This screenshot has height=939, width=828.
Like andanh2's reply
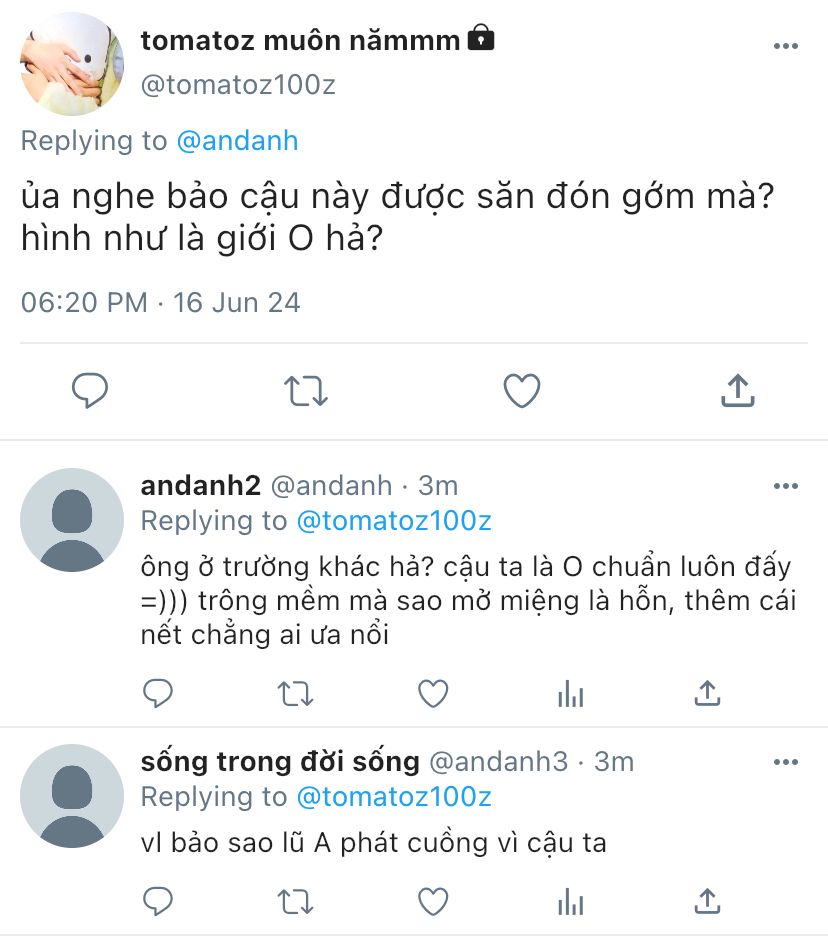click(432, 693)
